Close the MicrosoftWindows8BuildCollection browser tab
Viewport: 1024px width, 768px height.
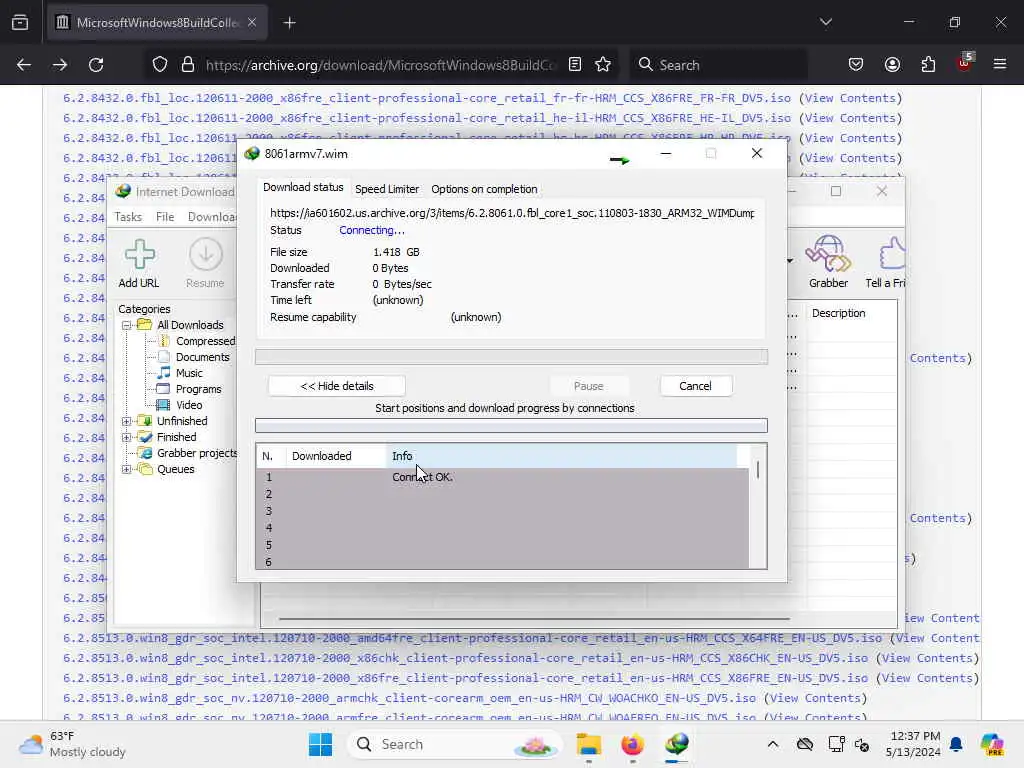coord(252,23)
